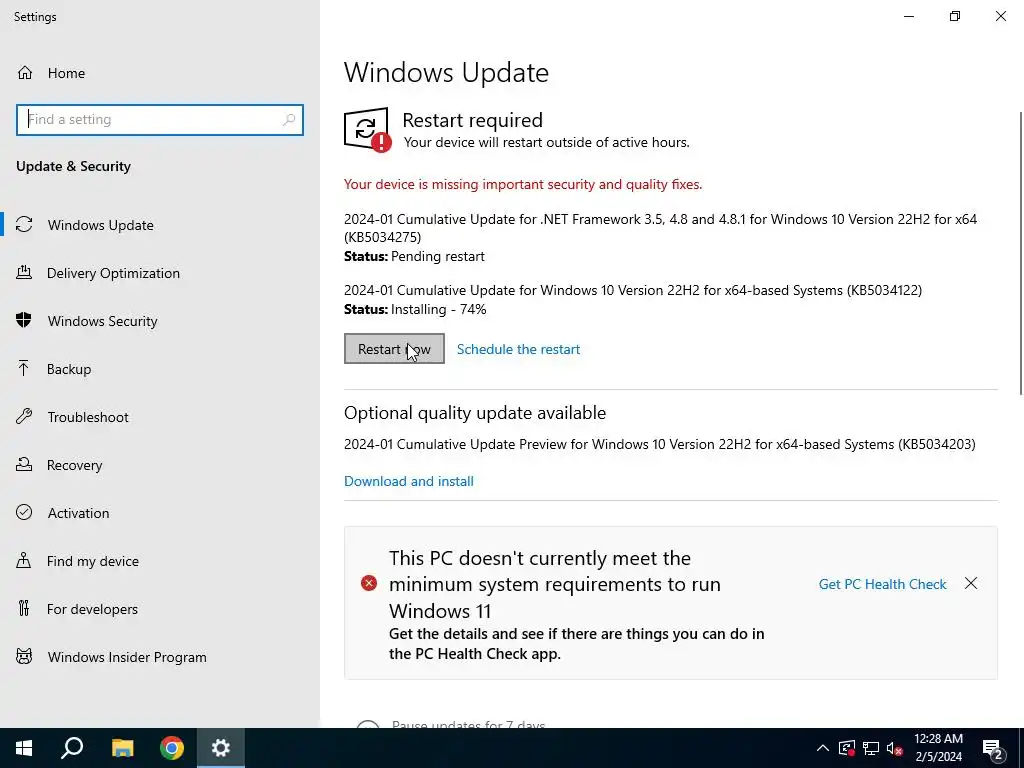The width and height of the screenshot is (1024, 768).
Task: Restore down the Settings window
Action: [x=955, y=16]
